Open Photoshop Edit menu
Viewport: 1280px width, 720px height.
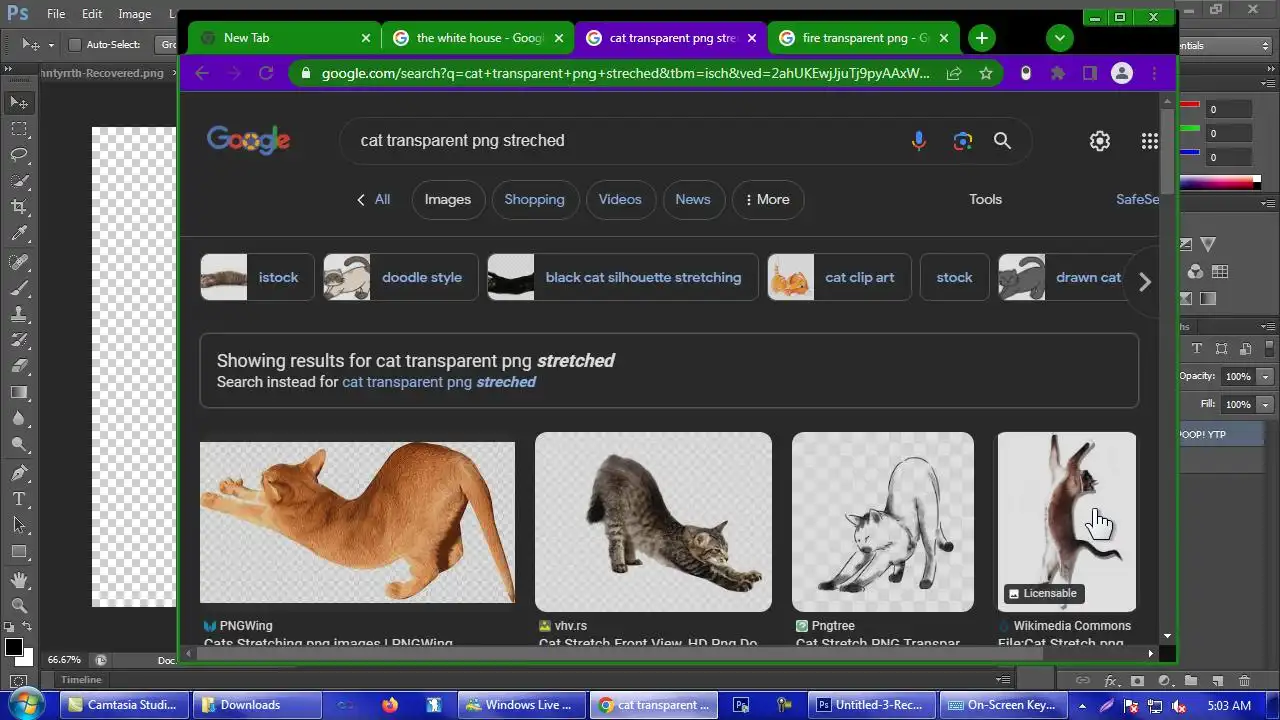[x=92, y=14]
